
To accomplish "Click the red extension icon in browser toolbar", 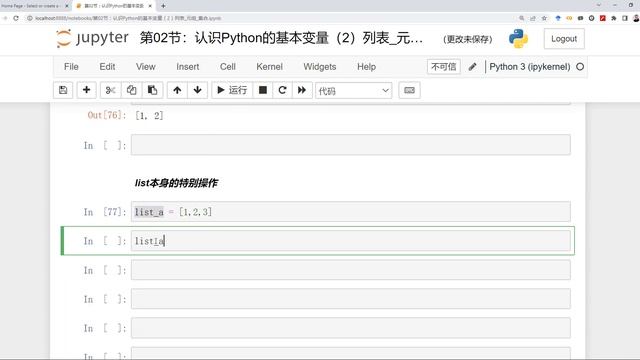I will pos(602,18).
